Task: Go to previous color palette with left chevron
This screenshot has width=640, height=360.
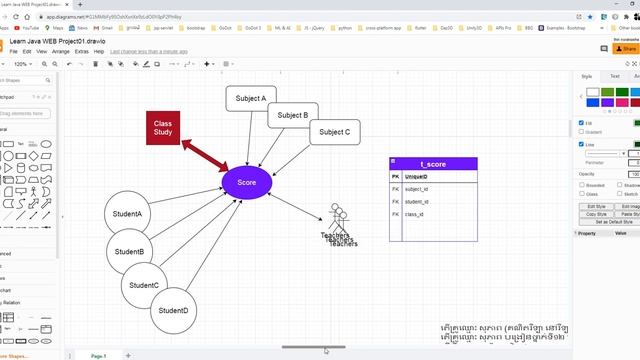Action: [581, 97]
